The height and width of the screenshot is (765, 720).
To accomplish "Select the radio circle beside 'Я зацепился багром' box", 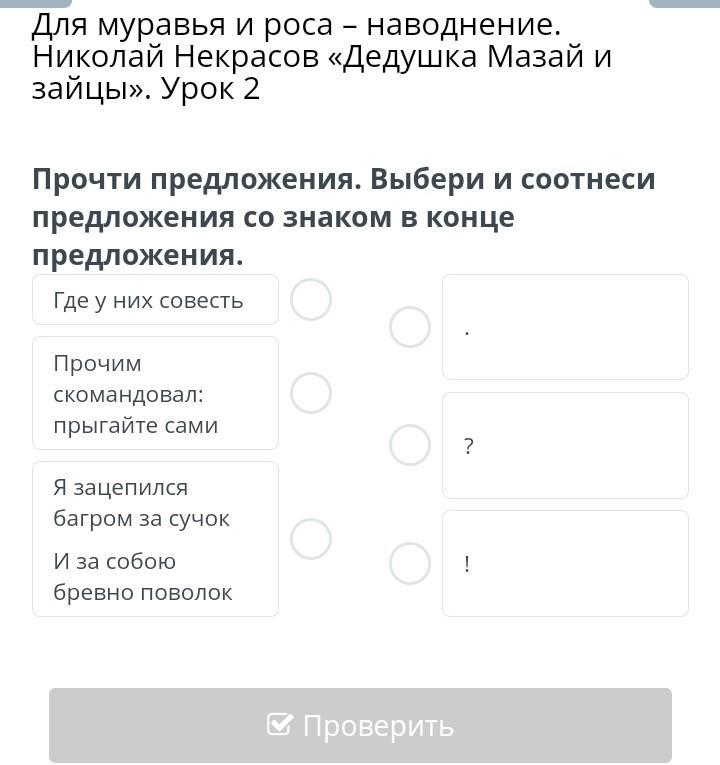I will point(311,539).
